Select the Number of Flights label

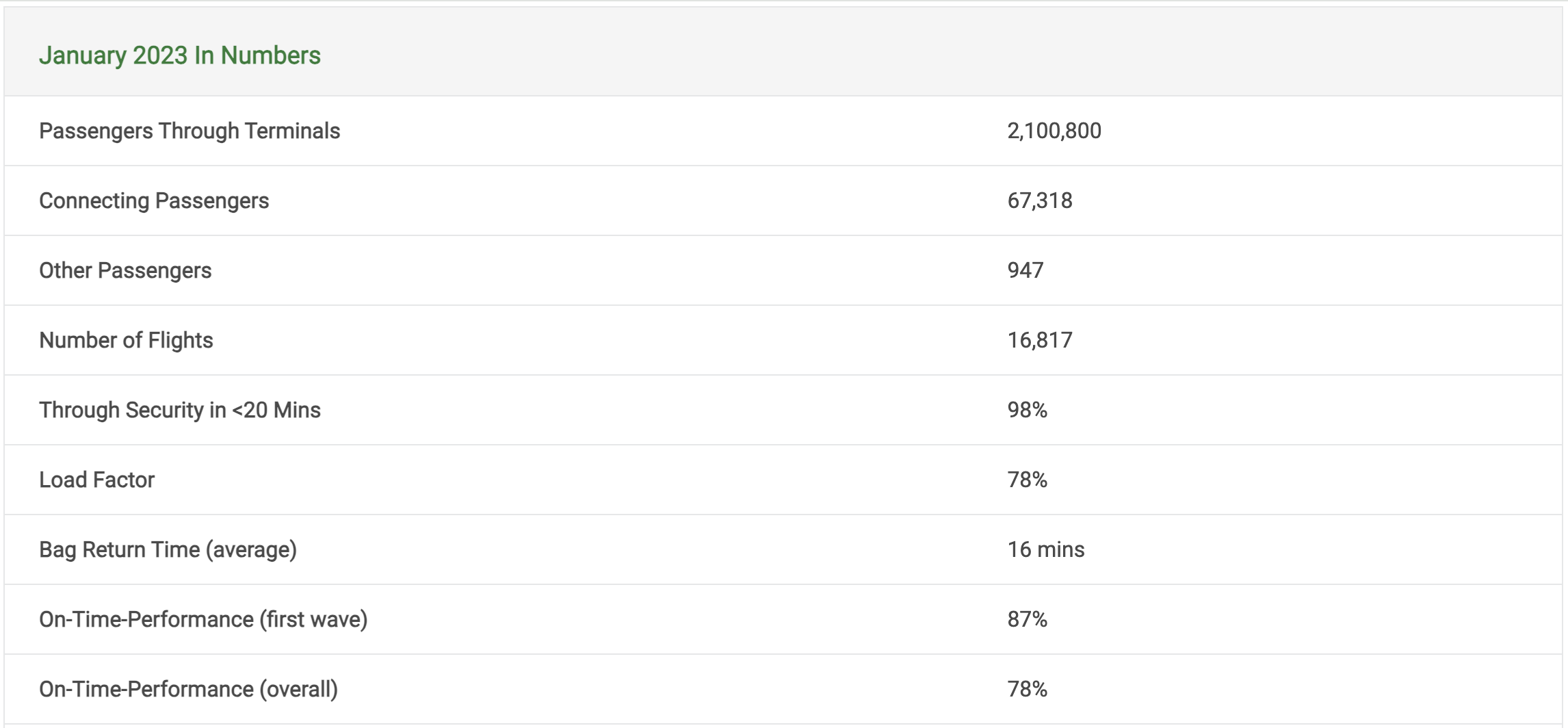(x=126, y=340)
